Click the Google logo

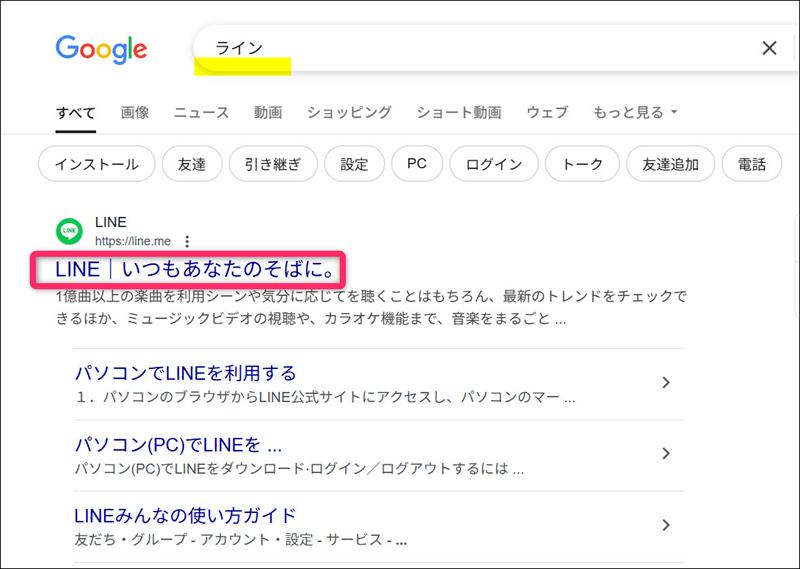pos(101,50)
